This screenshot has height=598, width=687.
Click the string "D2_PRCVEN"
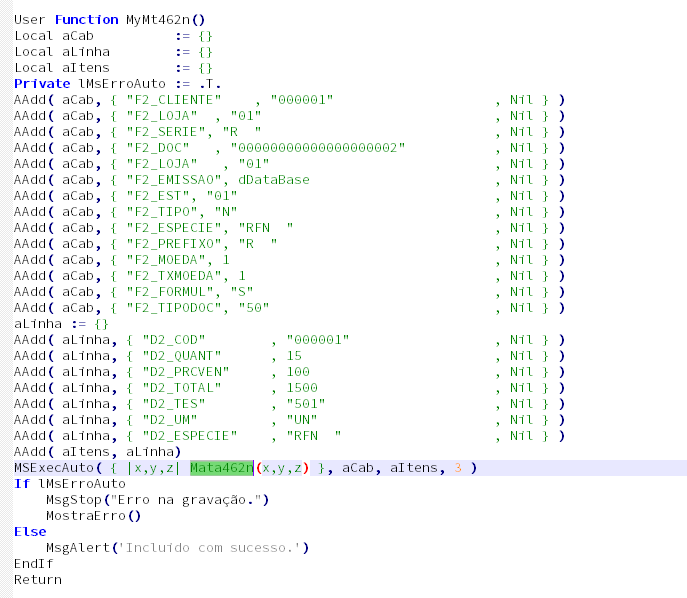tap(185, 372)
